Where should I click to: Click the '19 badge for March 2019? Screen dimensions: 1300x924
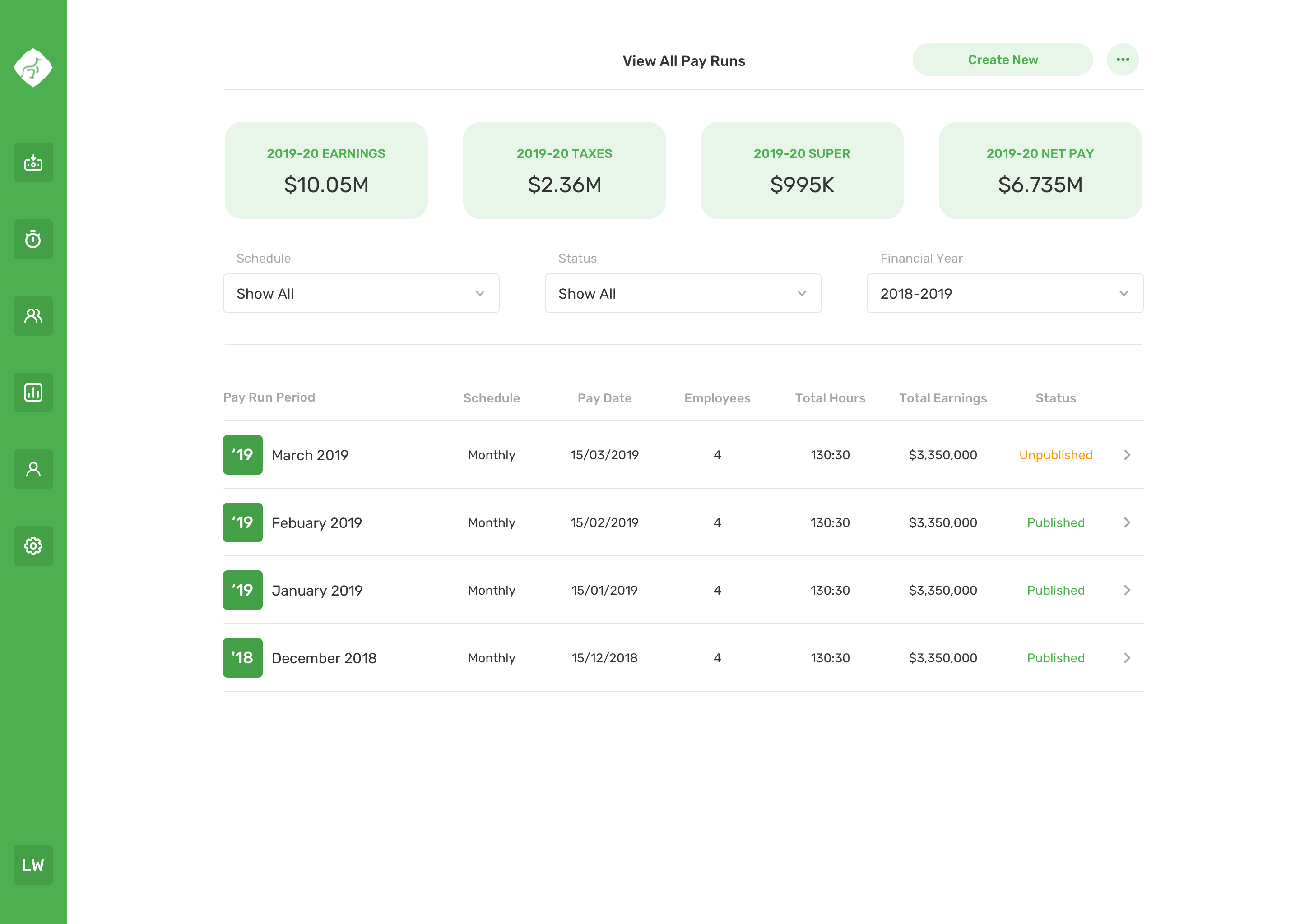click(x=242, y=455)
